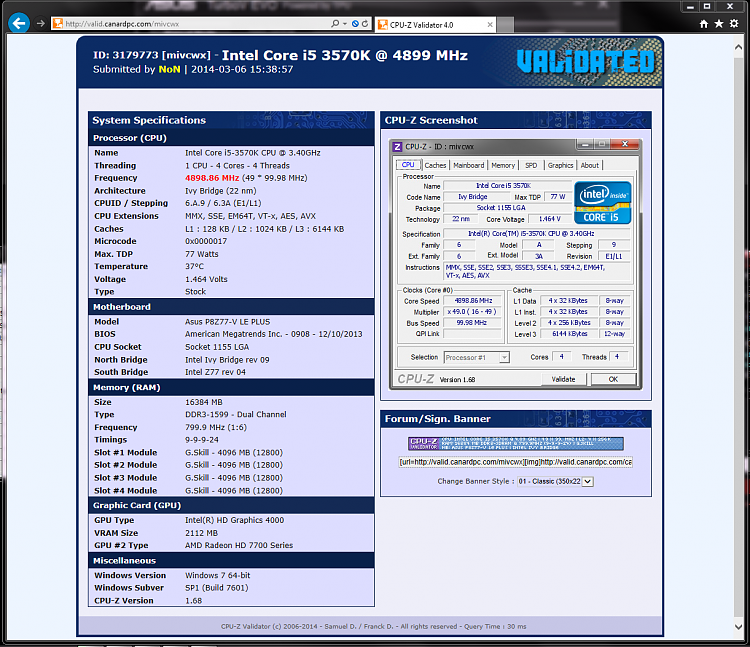
Task: Click the red 4898.86 MHz frequency value
Action: [212, 178]
